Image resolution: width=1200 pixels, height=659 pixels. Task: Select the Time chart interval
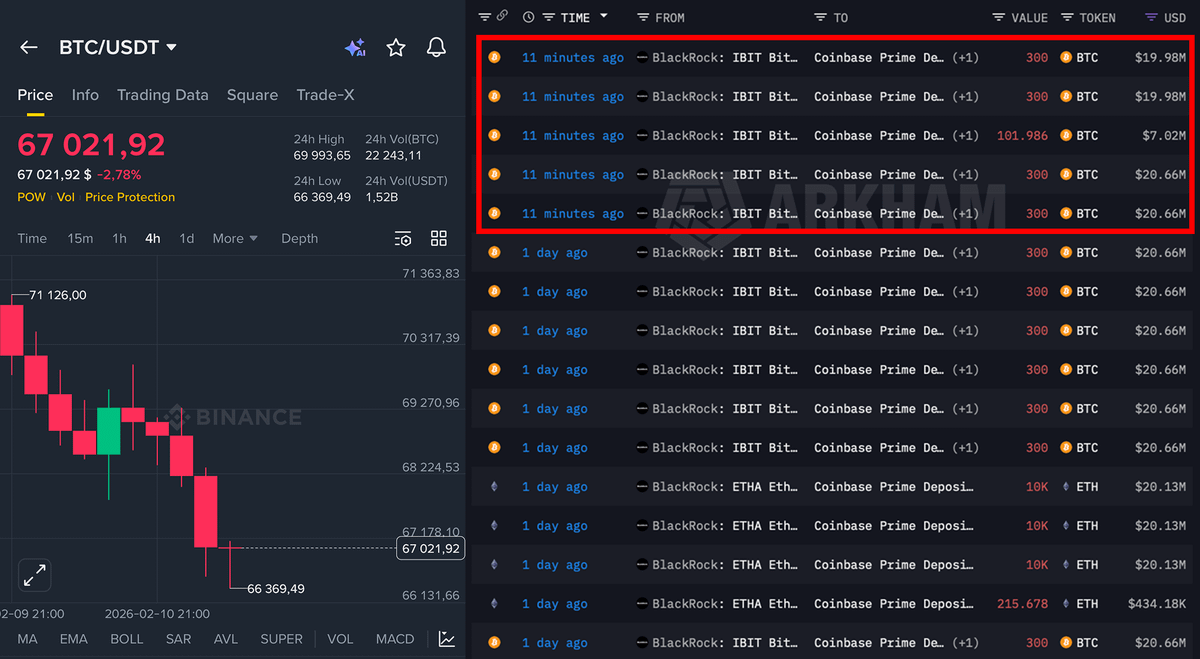32,238
